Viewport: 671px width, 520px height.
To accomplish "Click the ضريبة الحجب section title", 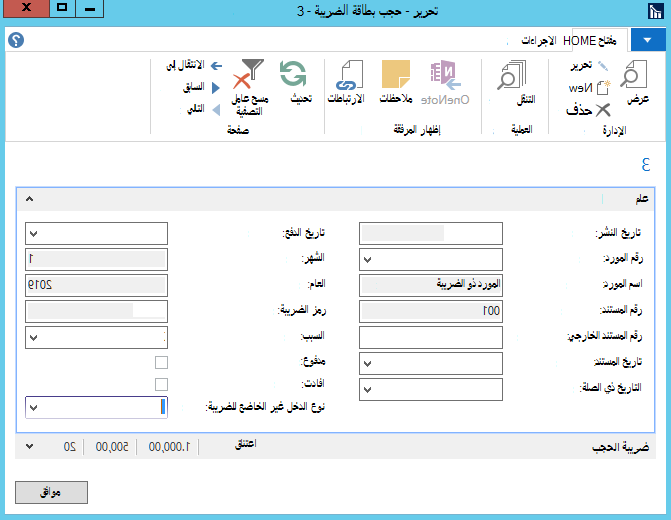I will coord(621,447).
